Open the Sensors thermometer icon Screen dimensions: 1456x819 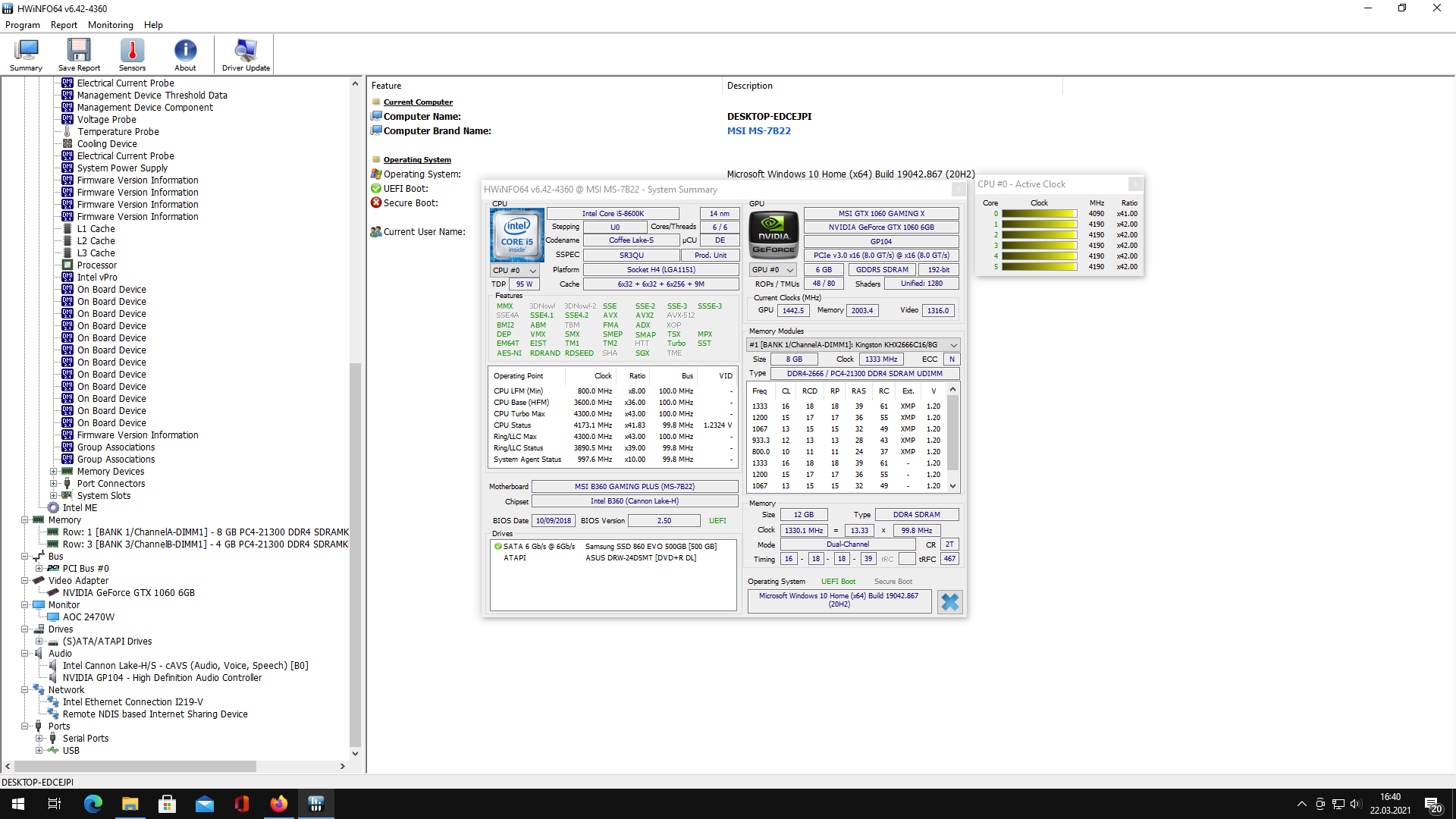[x=132, y=55]
